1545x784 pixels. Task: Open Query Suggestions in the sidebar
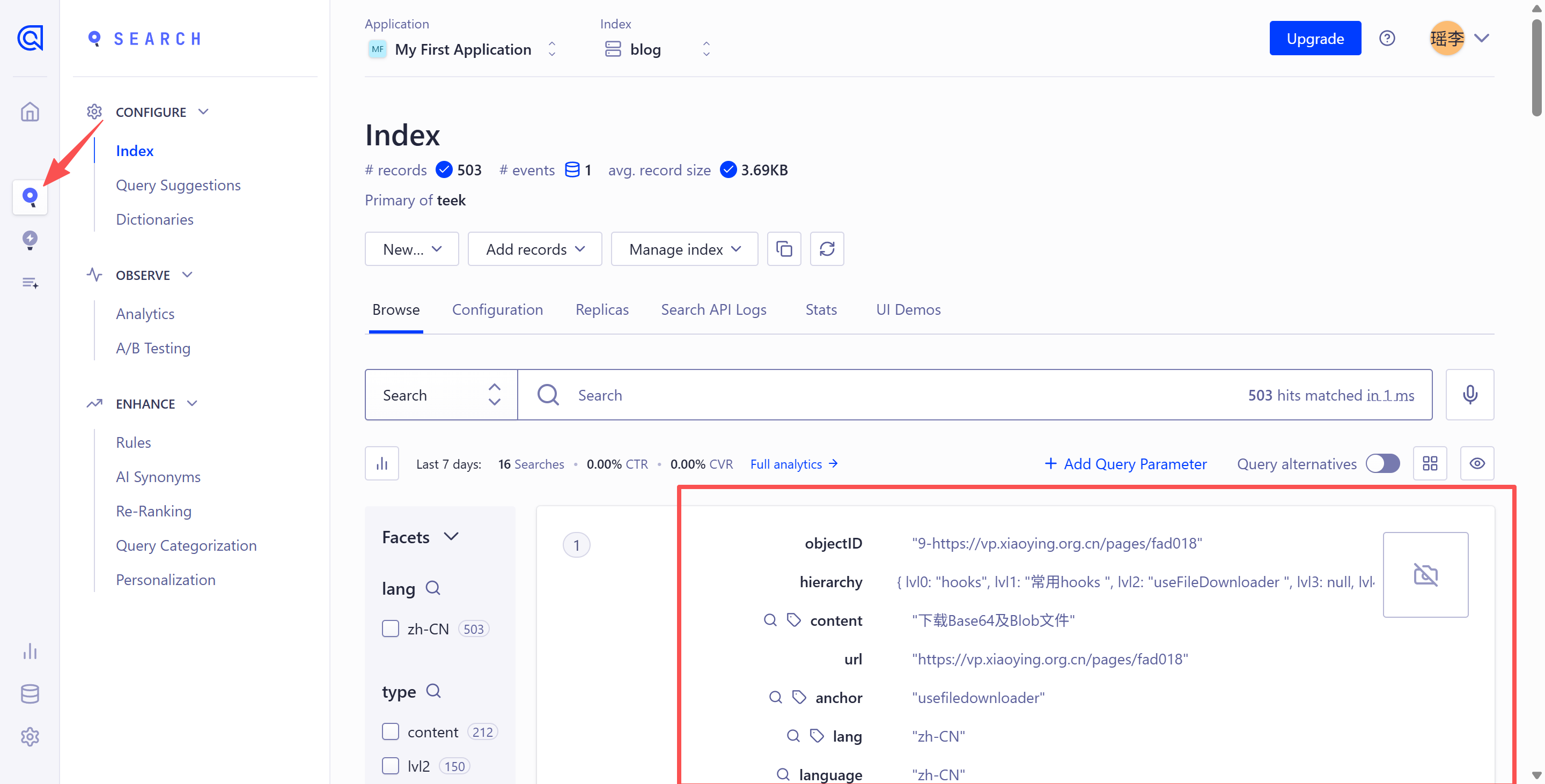click(x=178, y=185)
